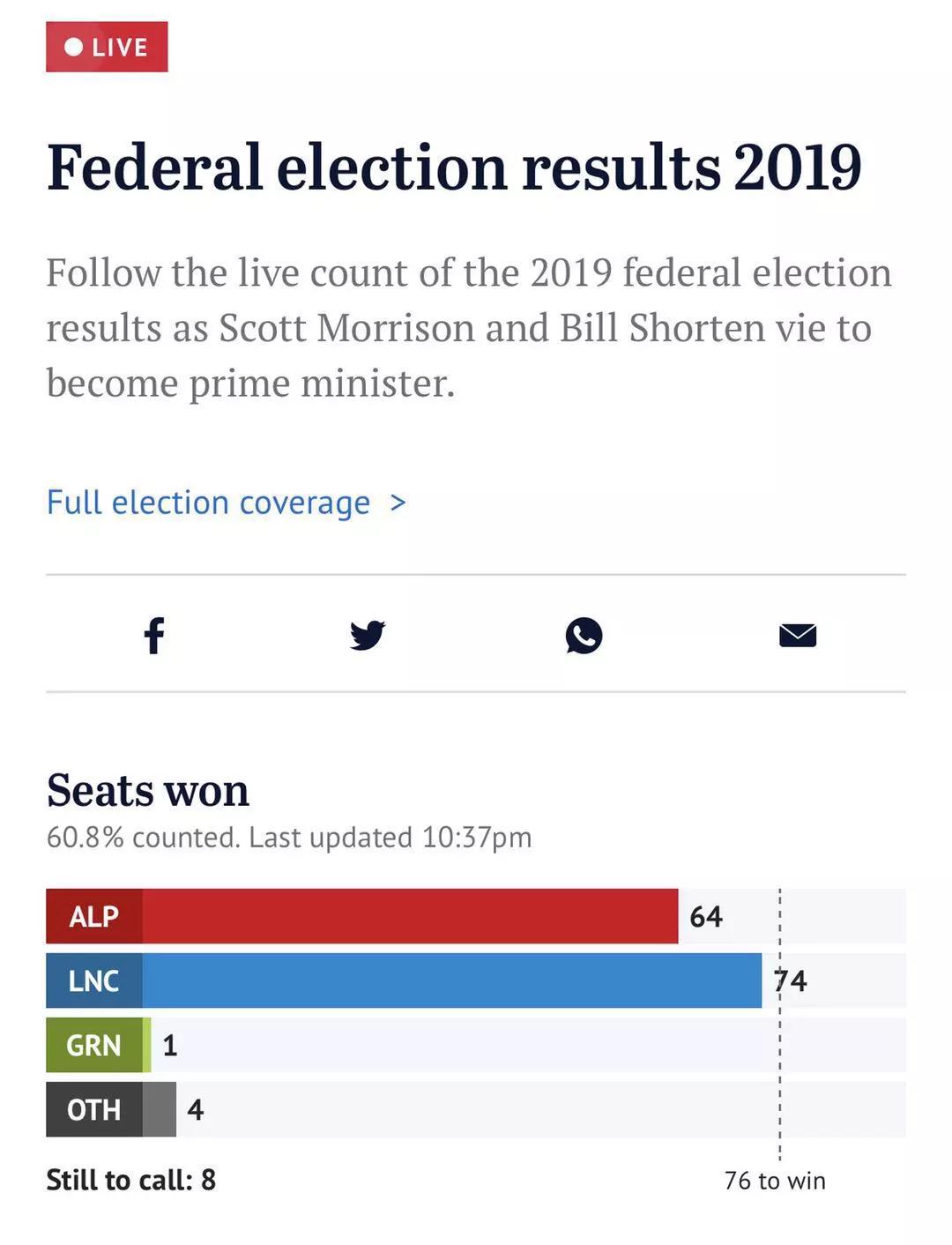Screen dimensions: 952x1245
Task: Open the Full election coverage link
Action: click(x=208, y=503)
